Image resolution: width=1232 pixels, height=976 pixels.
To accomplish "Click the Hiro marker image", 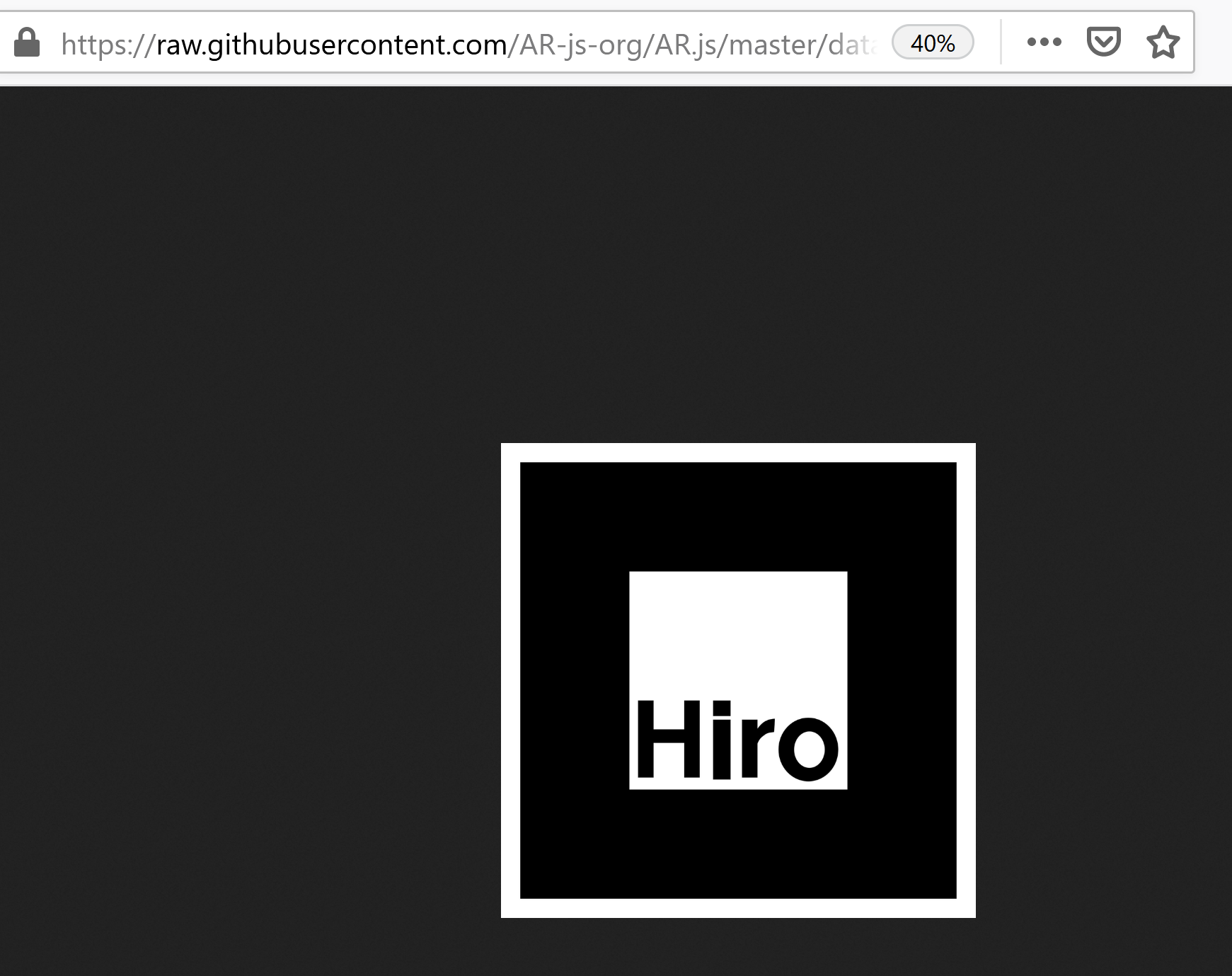I will 738,680.
